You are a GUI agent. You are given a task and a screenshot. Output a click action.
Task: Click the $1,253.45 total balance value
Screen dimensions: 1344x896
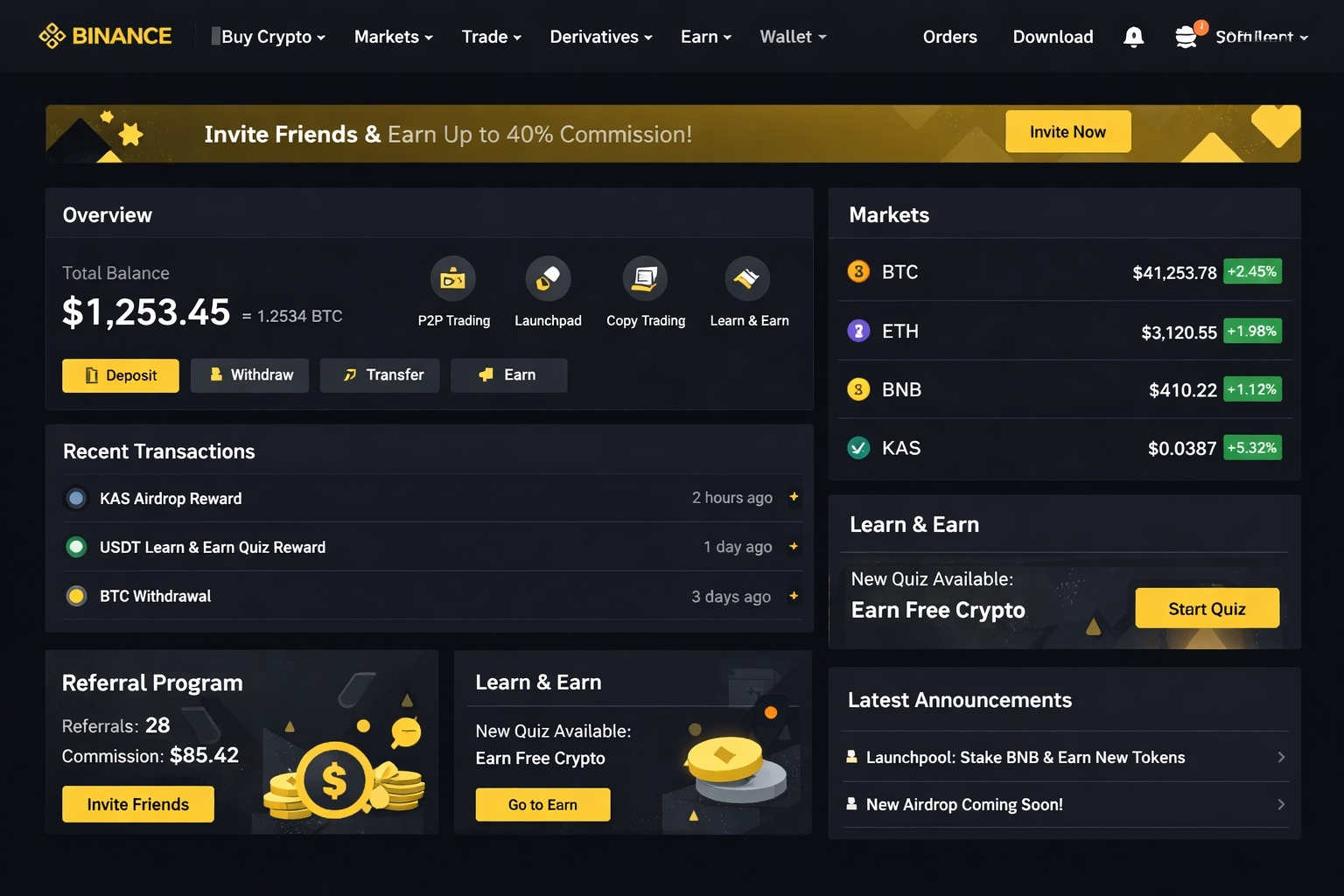click(x=146, y=312)
